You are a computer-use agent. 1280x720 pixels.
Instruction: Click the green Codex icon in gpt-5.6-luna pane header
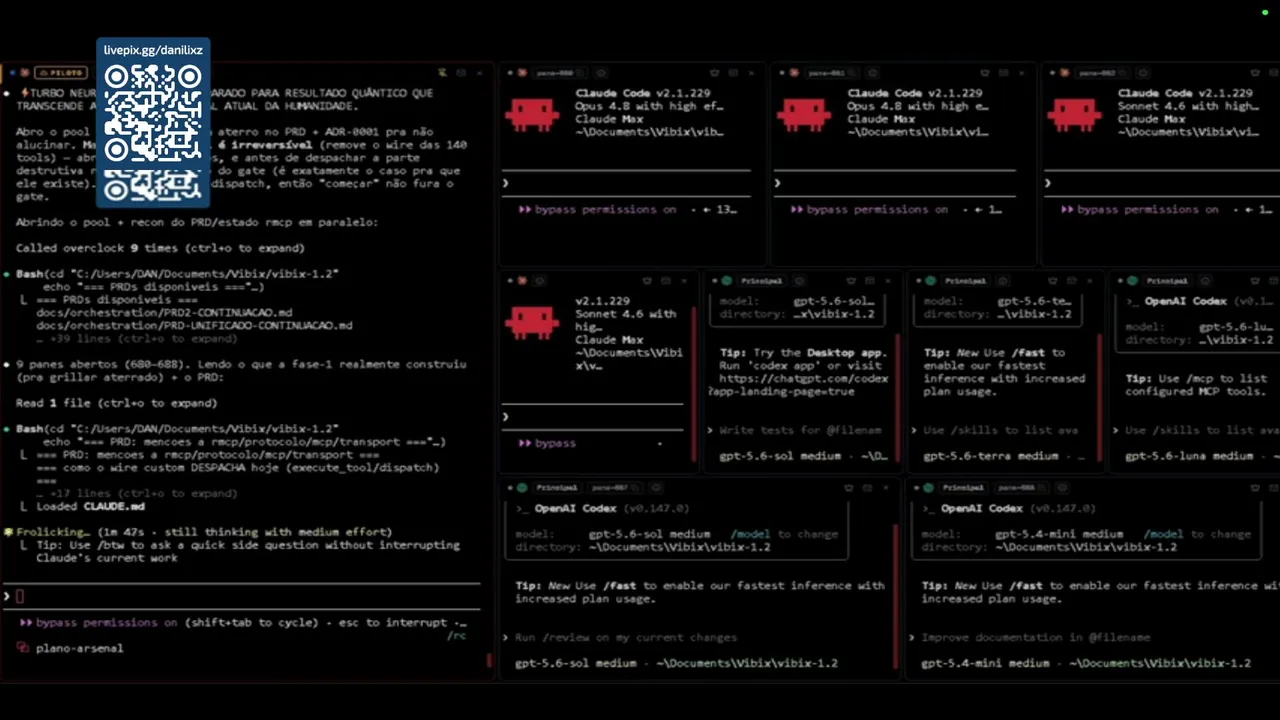pyautogui.click(x=1132, y=281)
